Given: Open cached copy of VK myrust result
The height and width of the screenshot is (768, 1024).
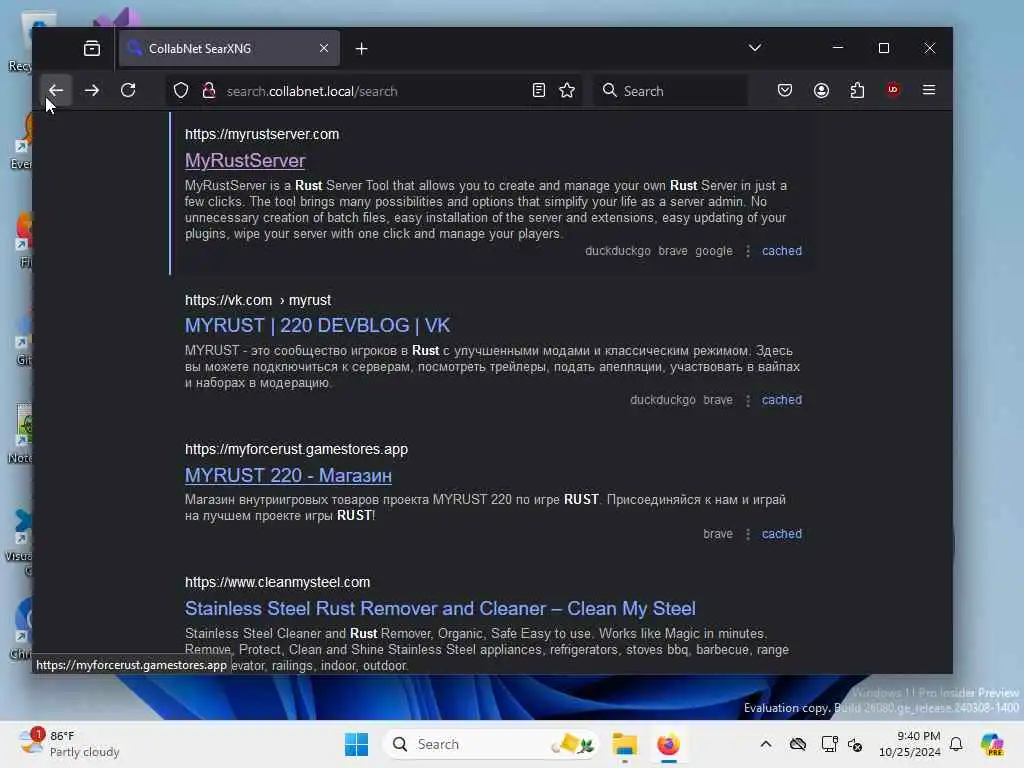Looking at the screenshot, I should click(x=782, y=400).
